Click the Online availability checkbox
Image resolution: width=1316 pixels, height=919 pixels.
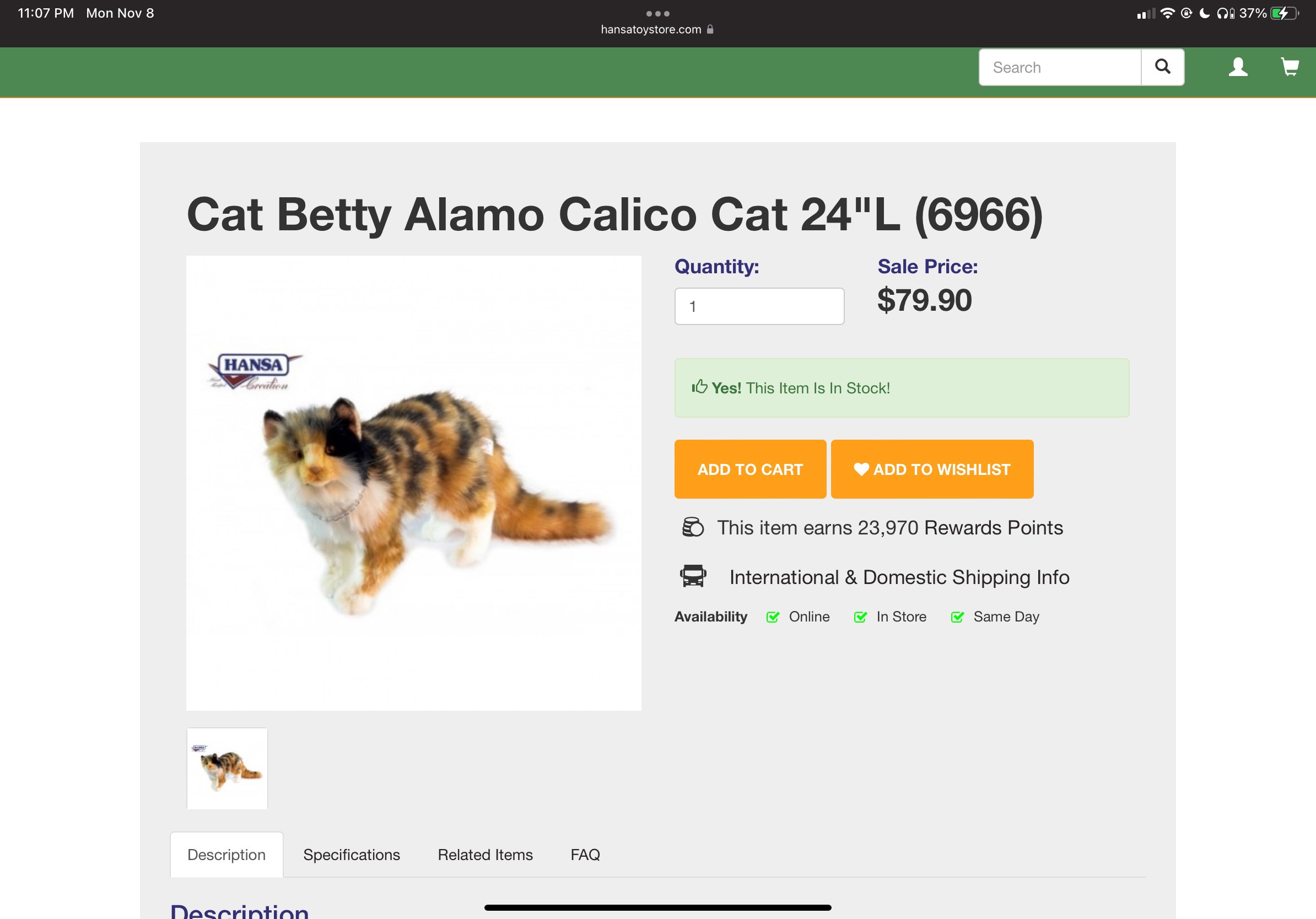773,617
